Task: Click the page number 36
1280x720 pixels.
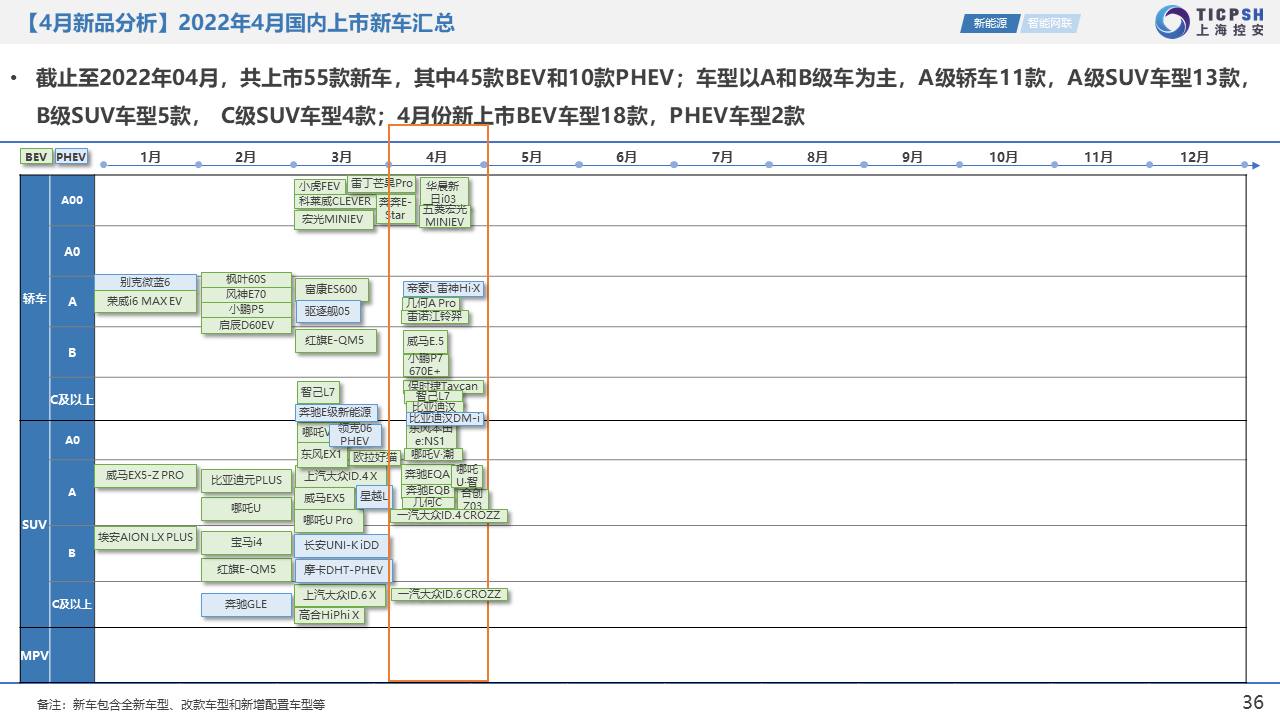Action: [1252, 701]
